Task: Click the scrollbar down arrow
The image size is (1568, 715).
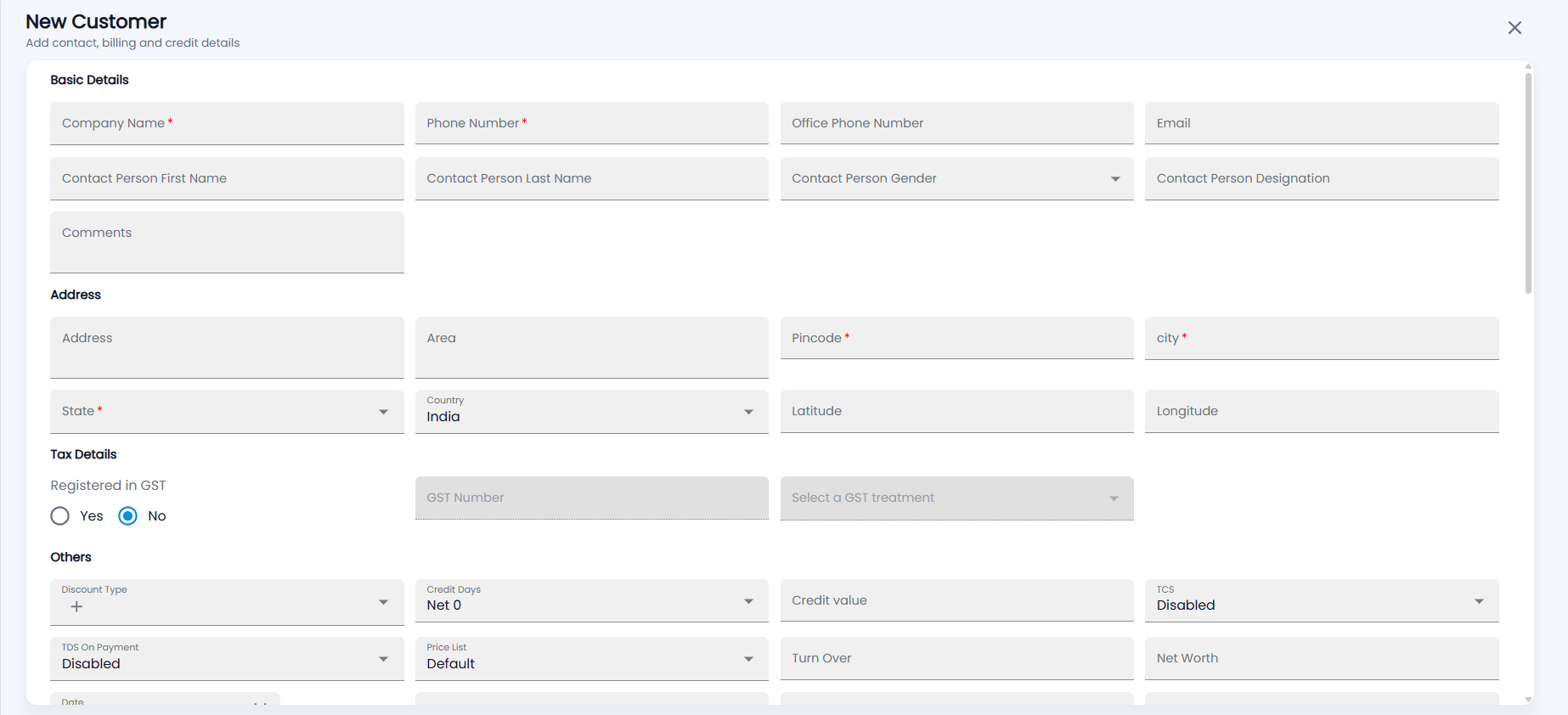Action: (x=1528, y=700)
